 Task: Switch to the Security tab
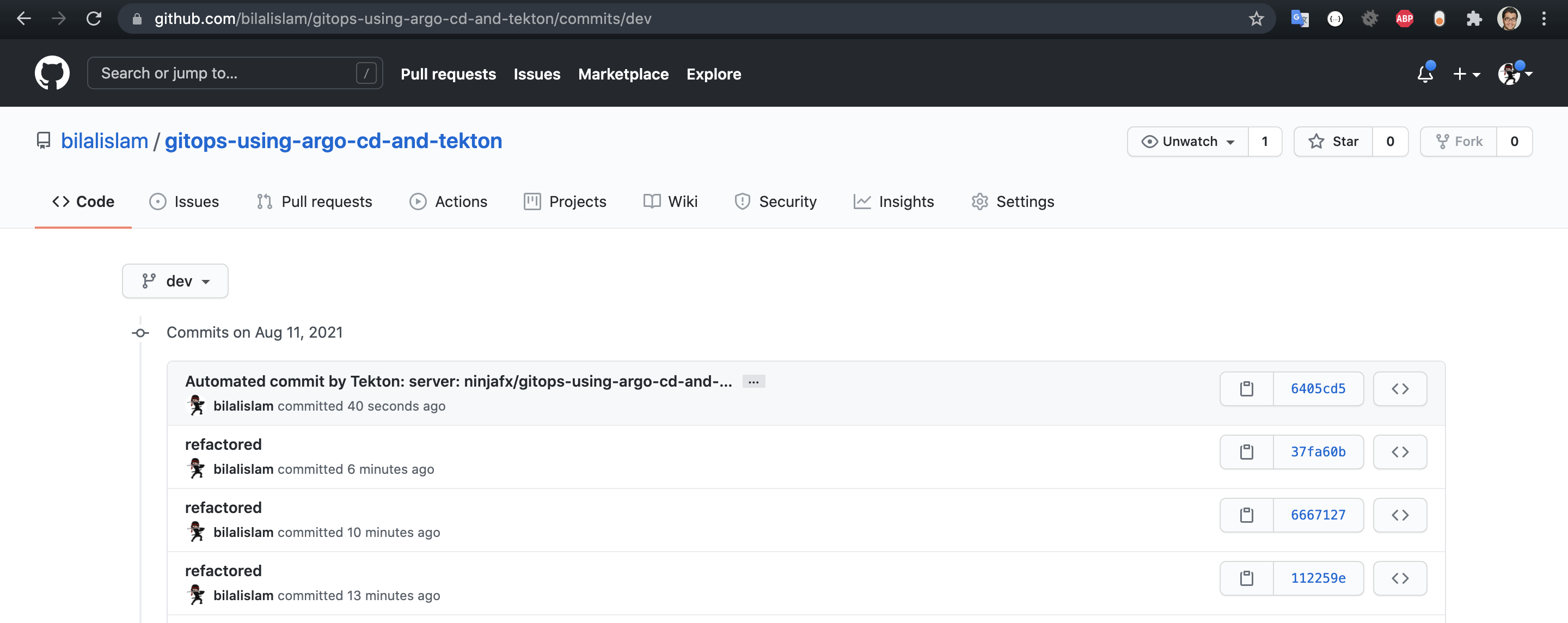[775, 201]
